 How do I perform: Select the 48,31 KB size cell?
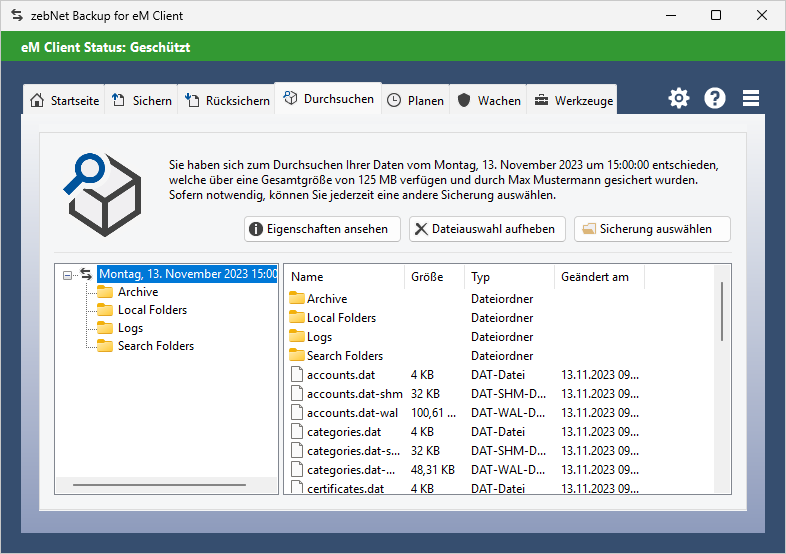pyautogui.click(x=433, y=470)
